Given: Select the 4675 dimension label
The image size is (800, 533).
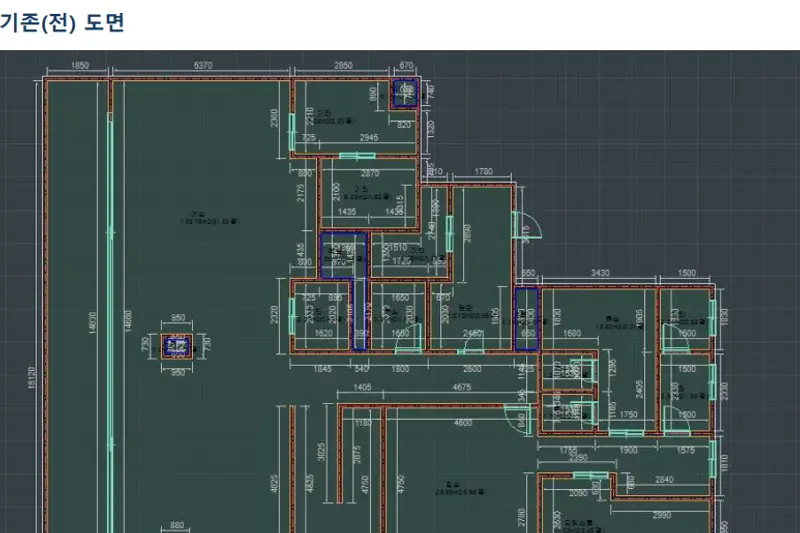Looking at the screenshot, I should pos(462,387).
